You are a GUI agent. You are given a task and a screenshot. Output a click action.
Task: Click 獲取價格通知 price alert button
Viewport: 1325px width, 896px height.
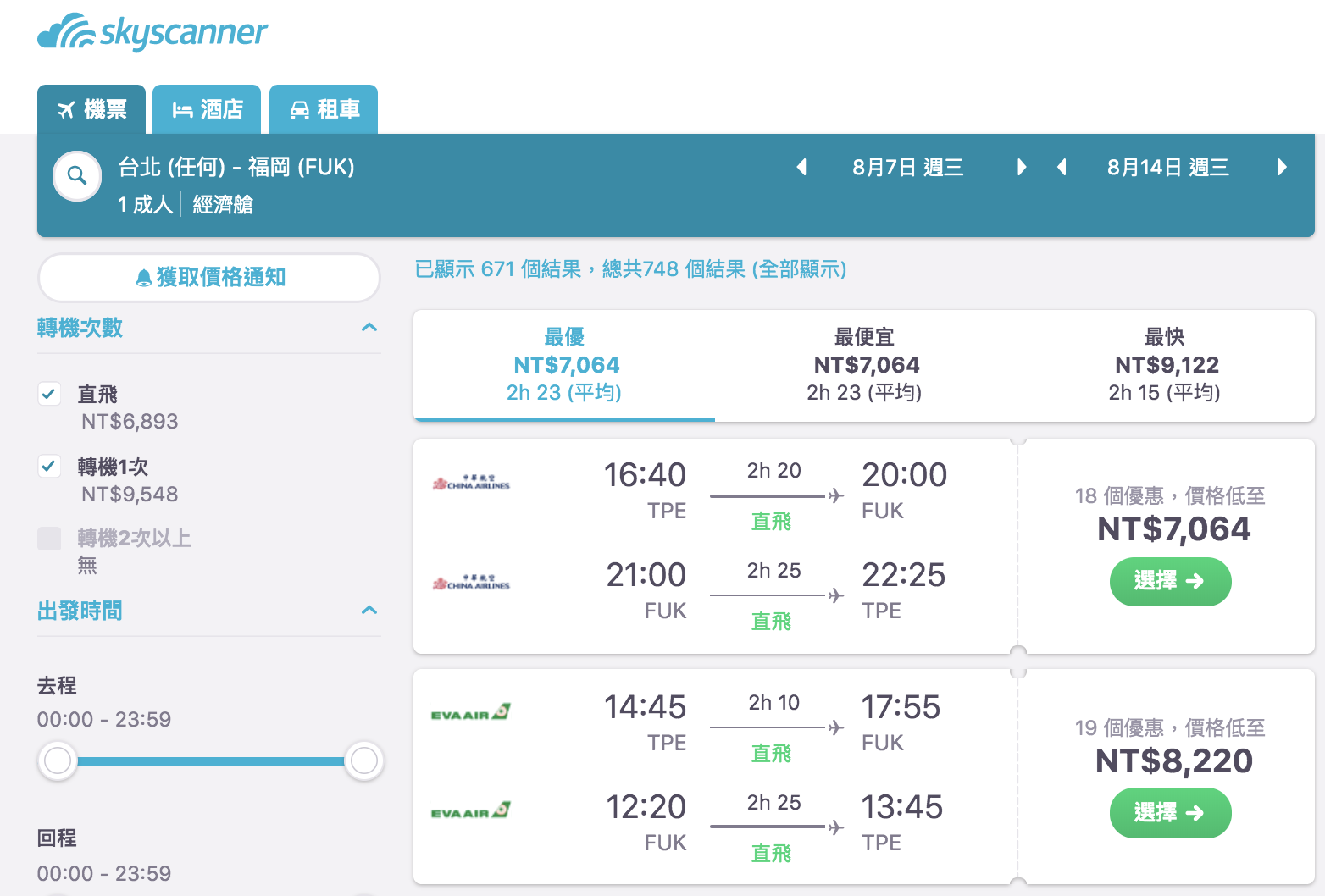209,277
